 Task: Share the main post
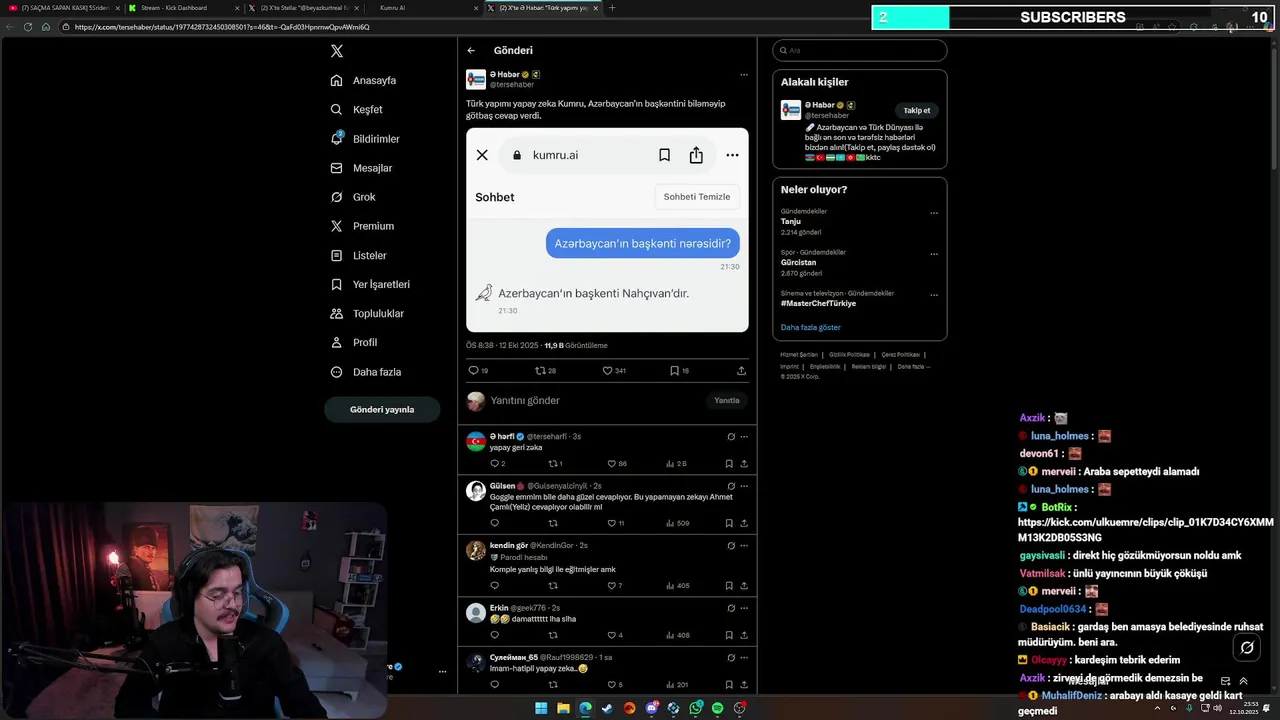(741, 370)
